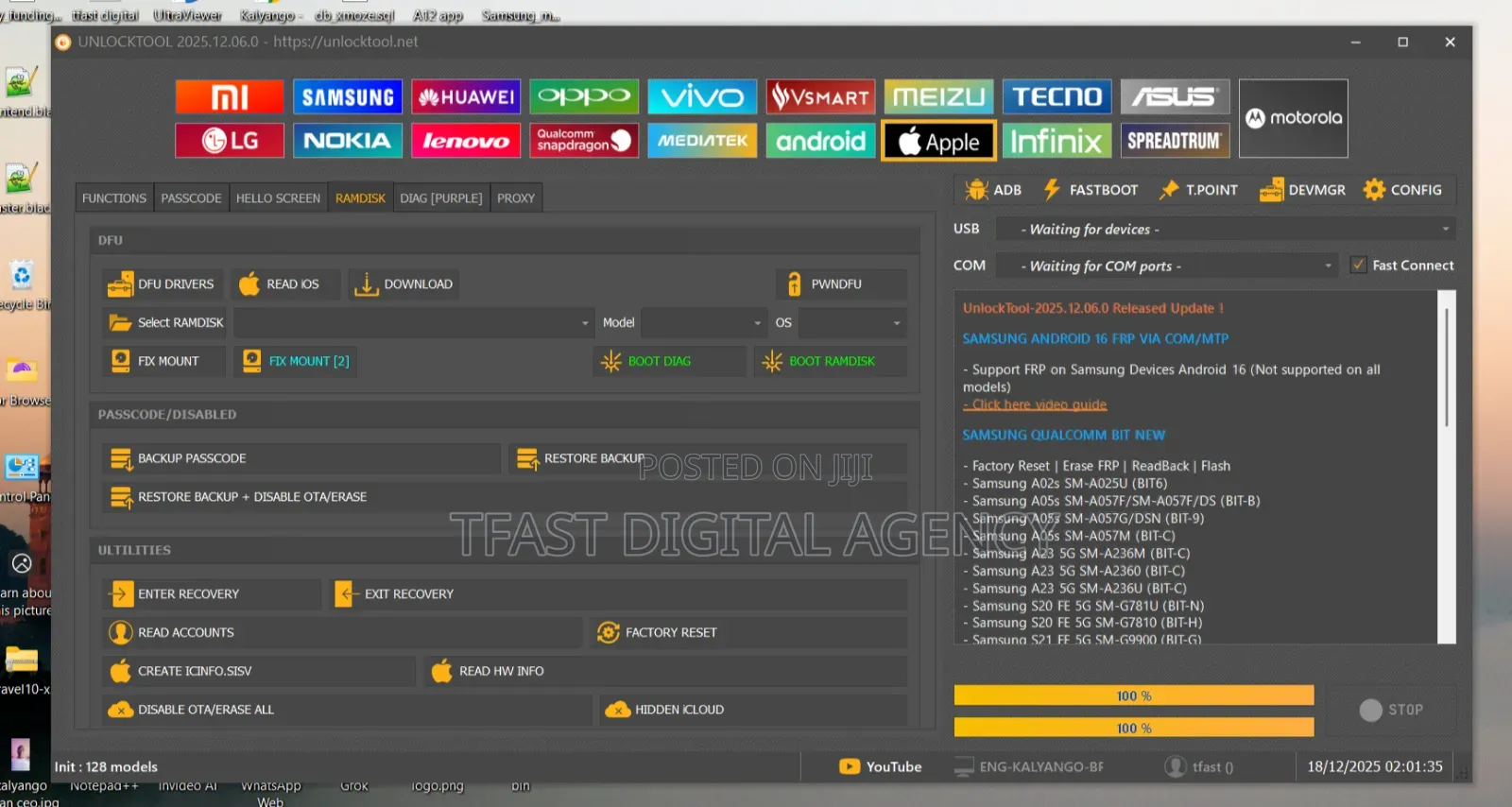Viewport: 1512px width, 807px height.
Task: Open the Infinix brand tile
Action: [x=1057, y=141]
